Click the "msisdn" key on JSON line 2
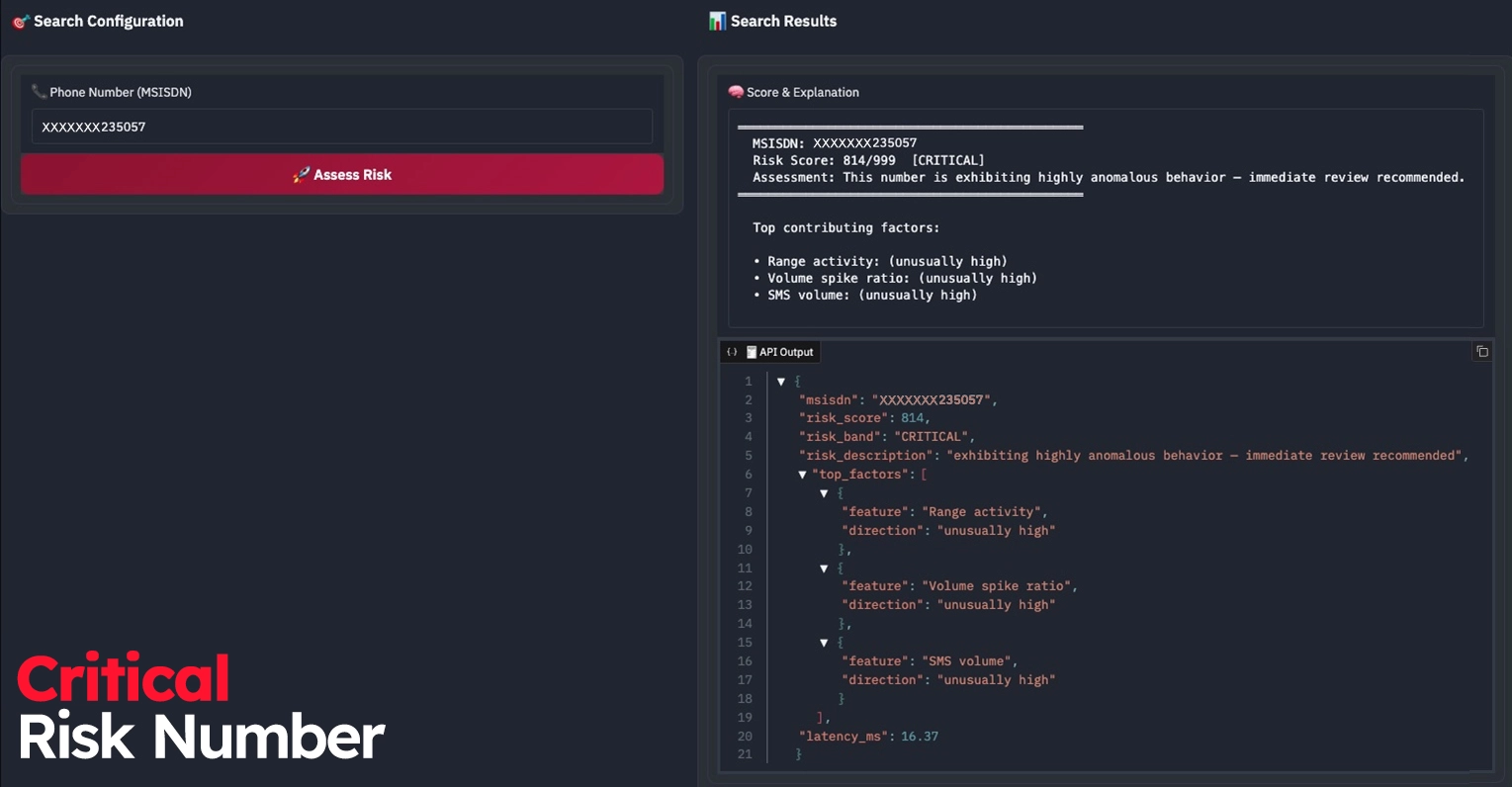Image resolution: width=1512 pixels, height=787 pixels. [x=828, y=399]
